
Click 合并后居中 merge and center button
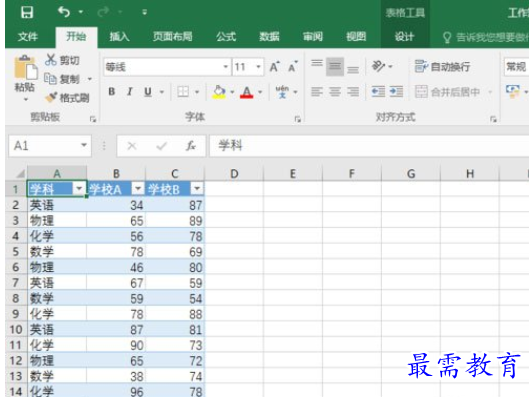coord(447,92)
